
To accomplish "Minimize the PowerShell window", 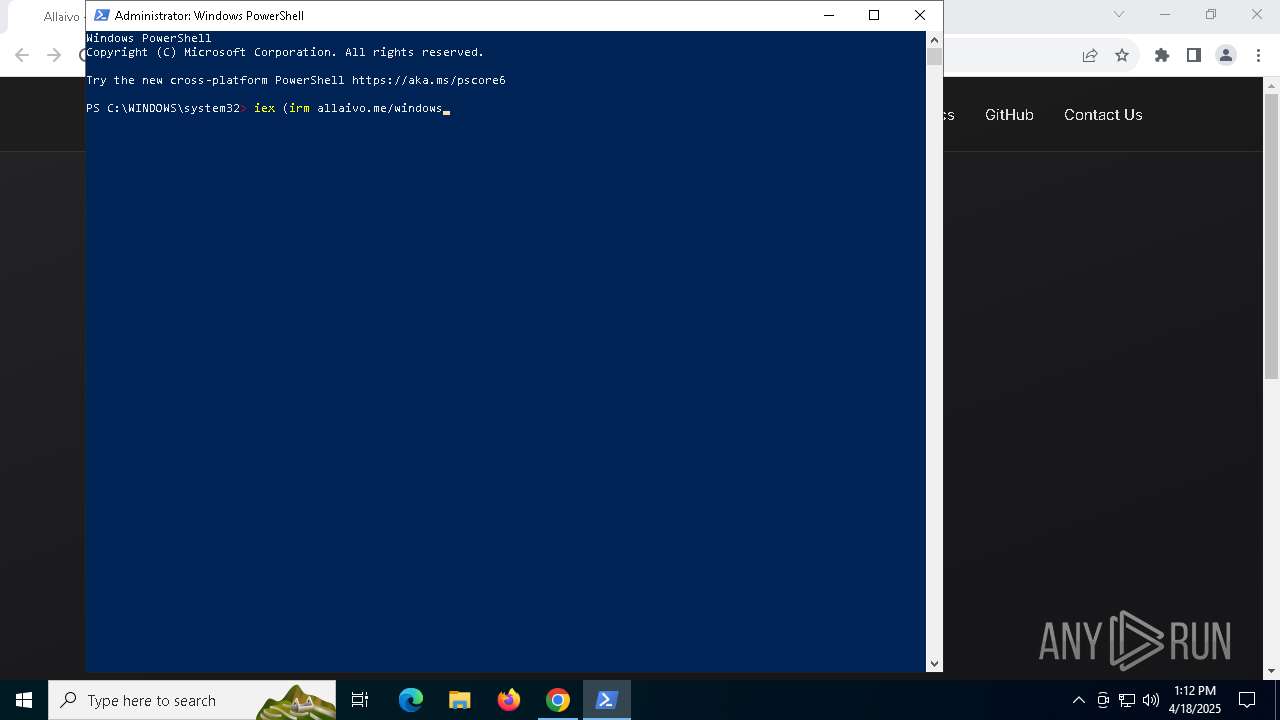I will click(x=828, y=15).
